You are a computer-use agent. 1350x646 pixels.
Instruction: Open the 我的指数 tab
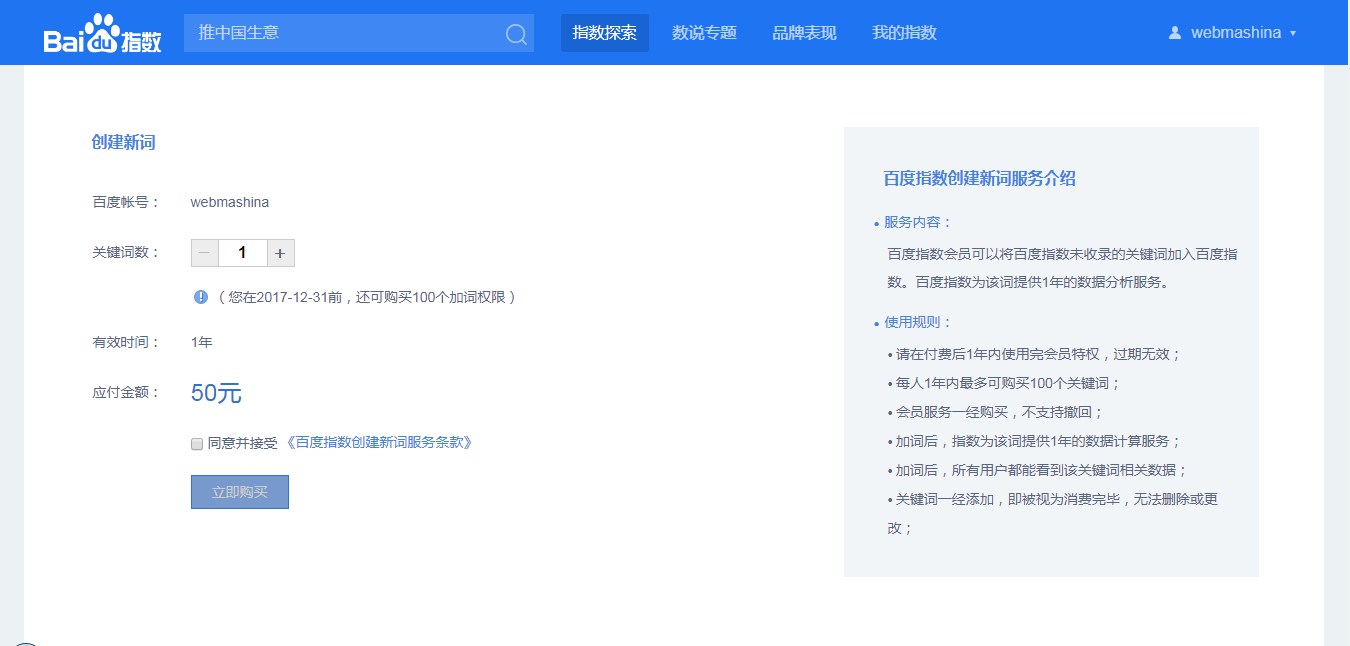[904, 33]
